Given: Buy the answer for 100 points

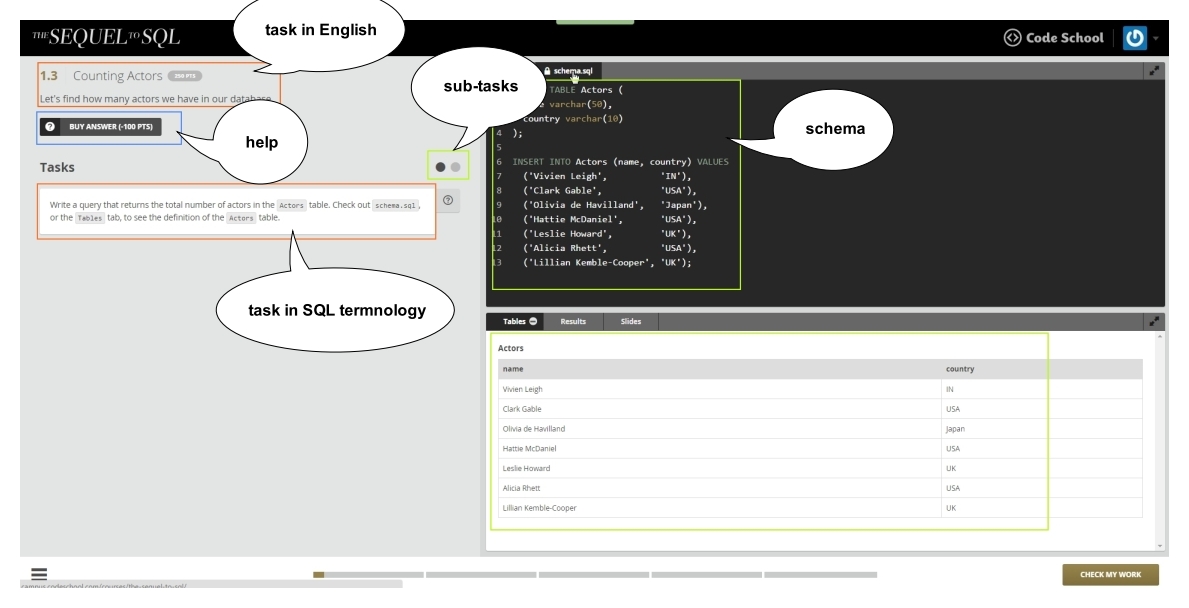Looking at the screenshot, I should point(101,127).
